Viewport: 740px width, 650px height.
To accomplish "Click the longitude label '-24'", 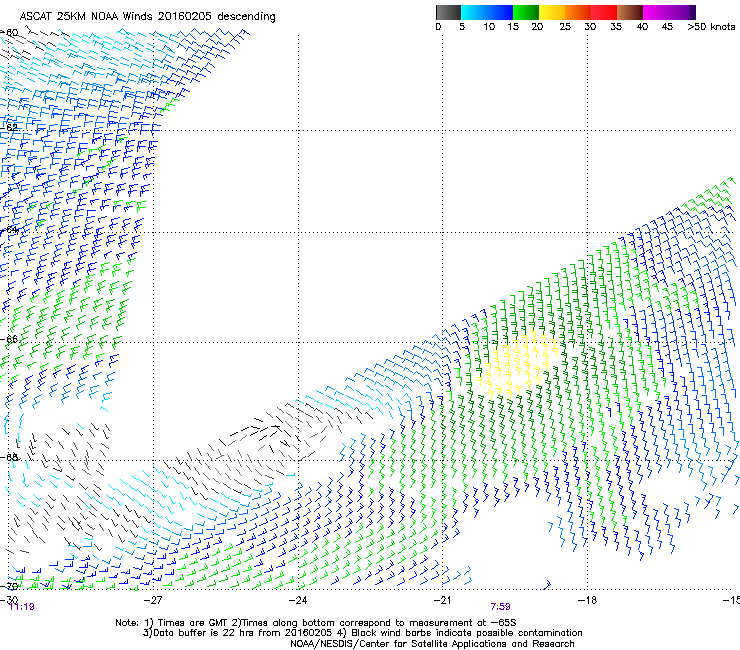I will [x=298, y=600].
